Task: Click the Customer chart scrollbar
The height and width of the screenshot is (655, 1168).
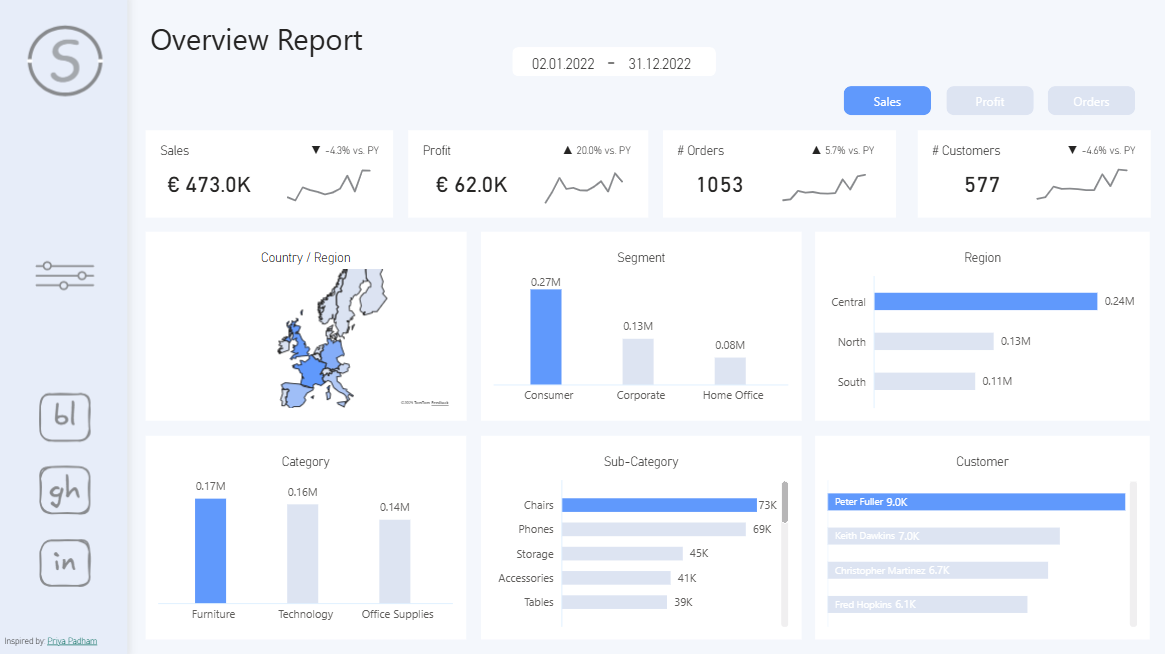Action: coord(1134,554)
